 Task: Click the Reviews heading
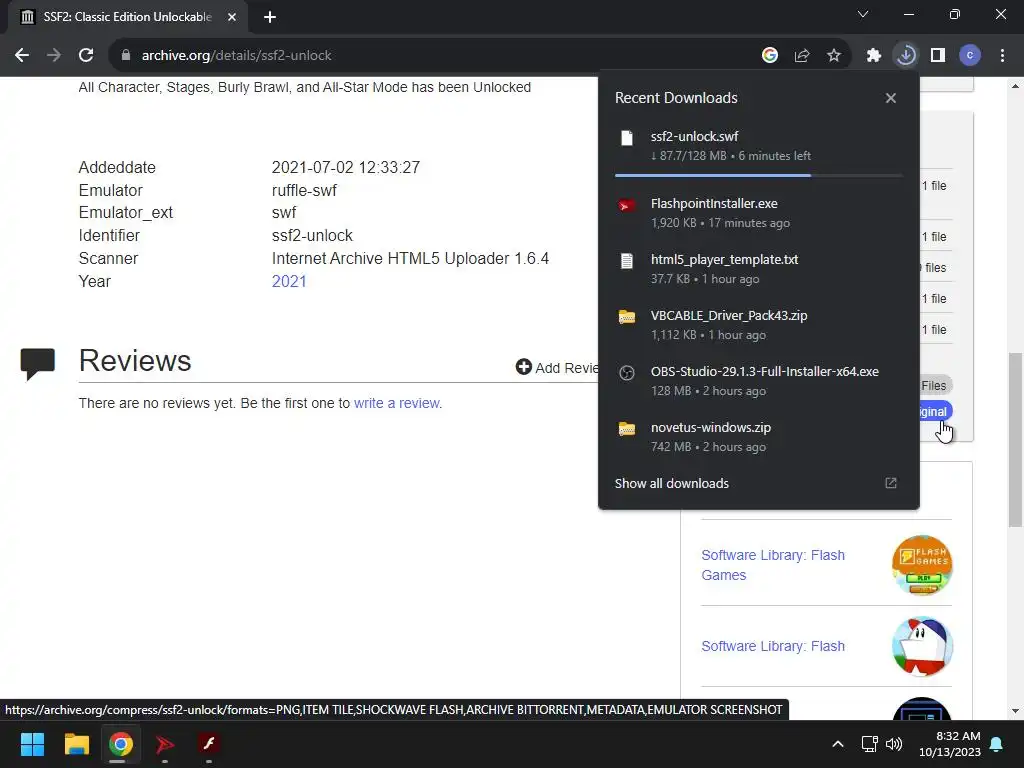pyautogui.click(x=135, y=360)
